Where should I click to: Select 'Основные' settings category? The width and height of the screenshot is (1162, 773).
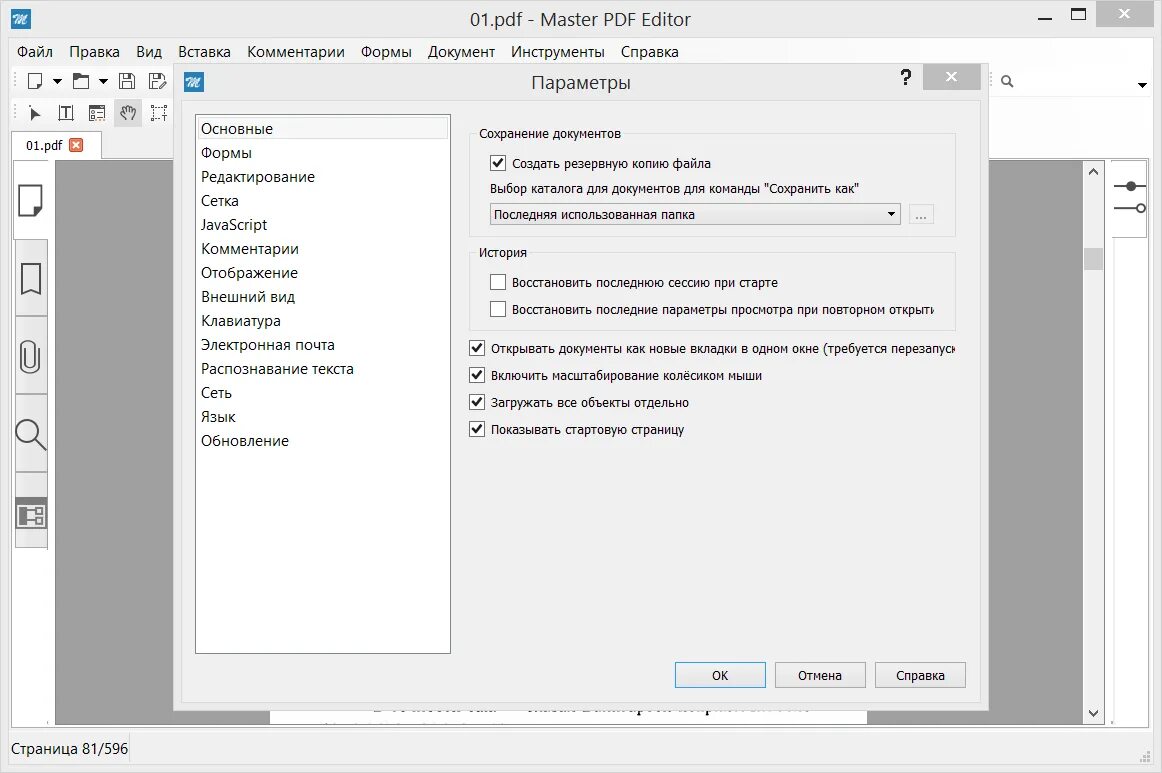pos(322,128)
